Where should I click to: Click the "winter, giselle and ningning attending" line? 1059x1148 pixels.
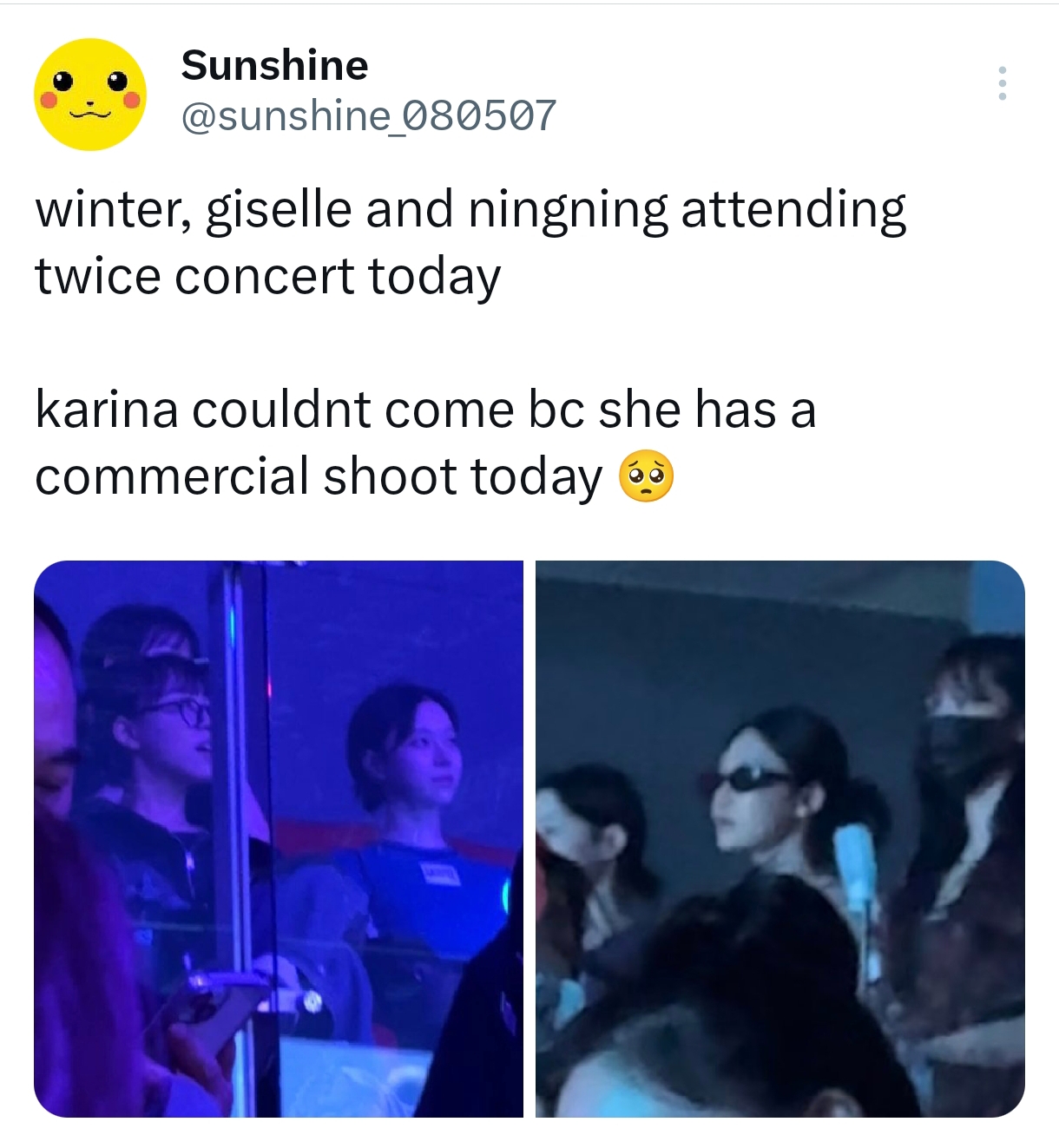[x=470, y=211]
